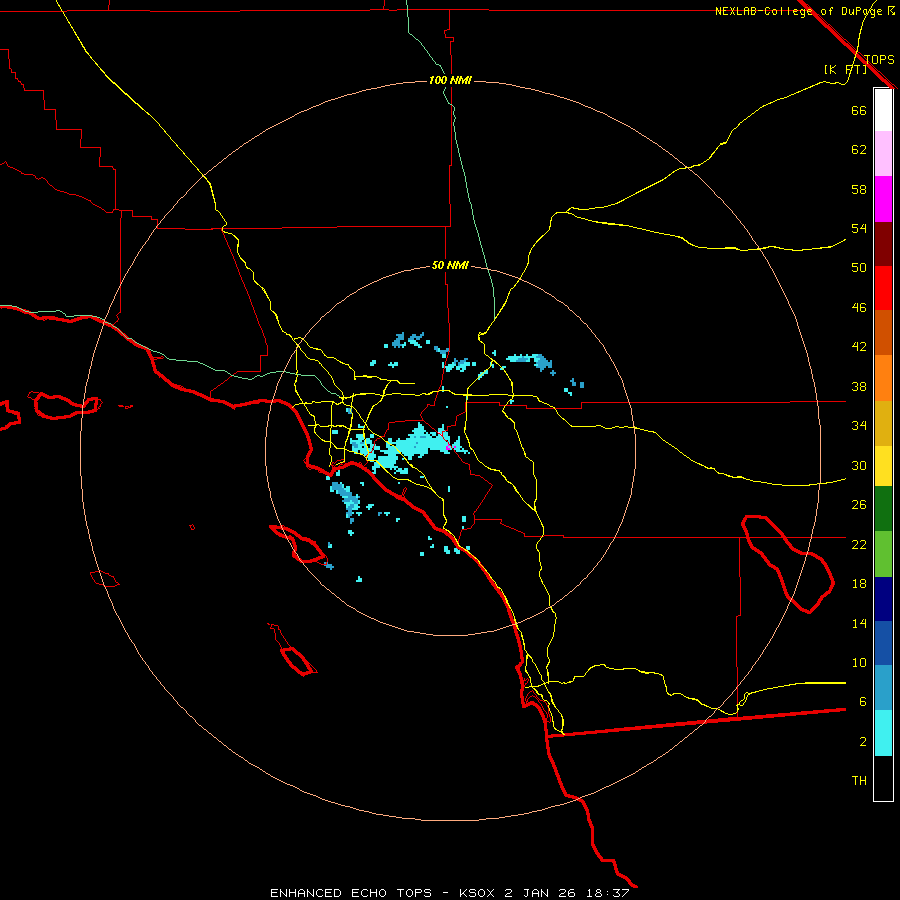900x900 pixels.
Task: Click the "2 JAN 26 18:37" timestamp
Action: click(x=567, y=893)
